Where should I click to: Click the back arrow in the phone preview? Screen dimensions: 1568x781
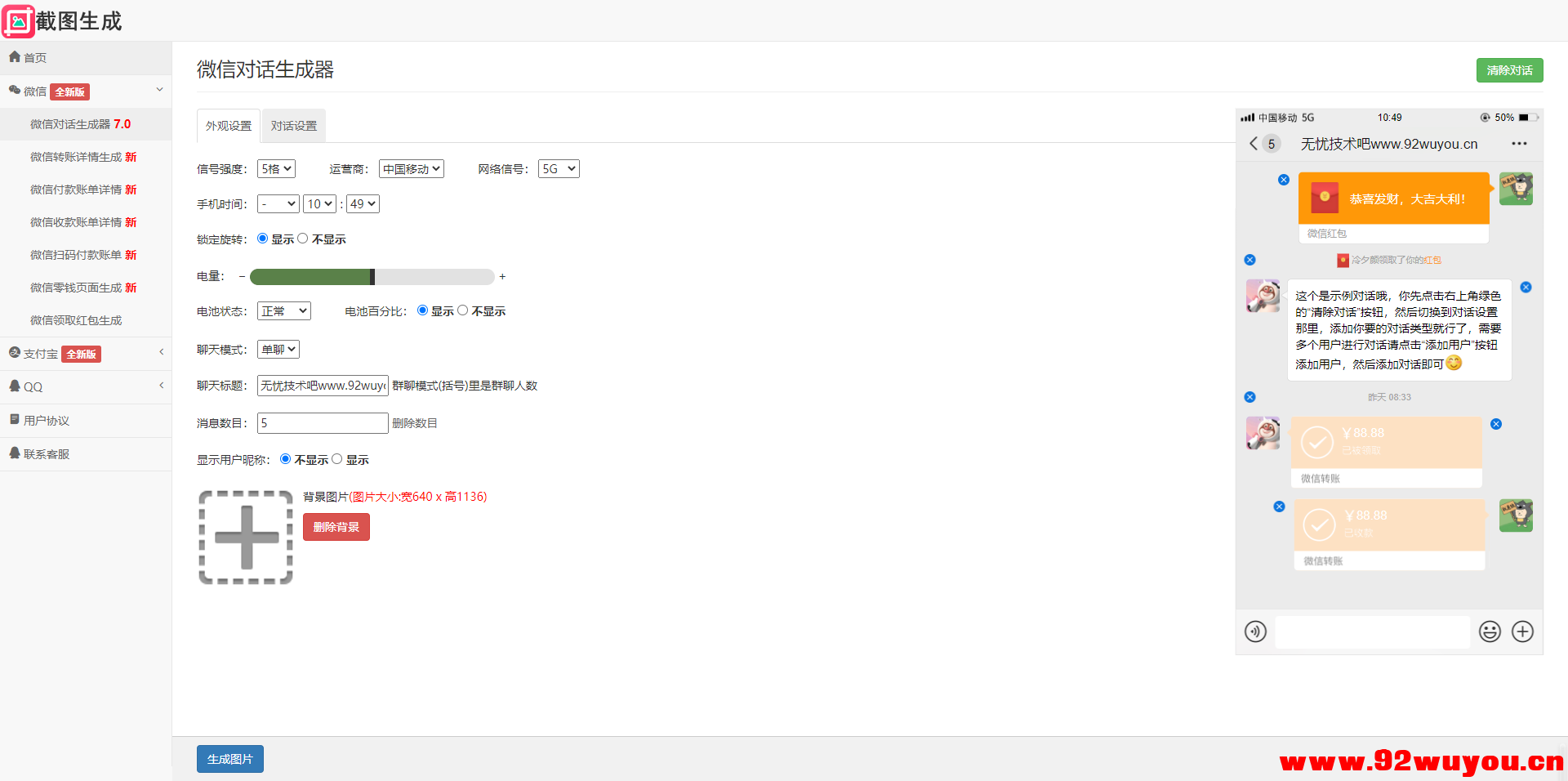coord(1254,144)
